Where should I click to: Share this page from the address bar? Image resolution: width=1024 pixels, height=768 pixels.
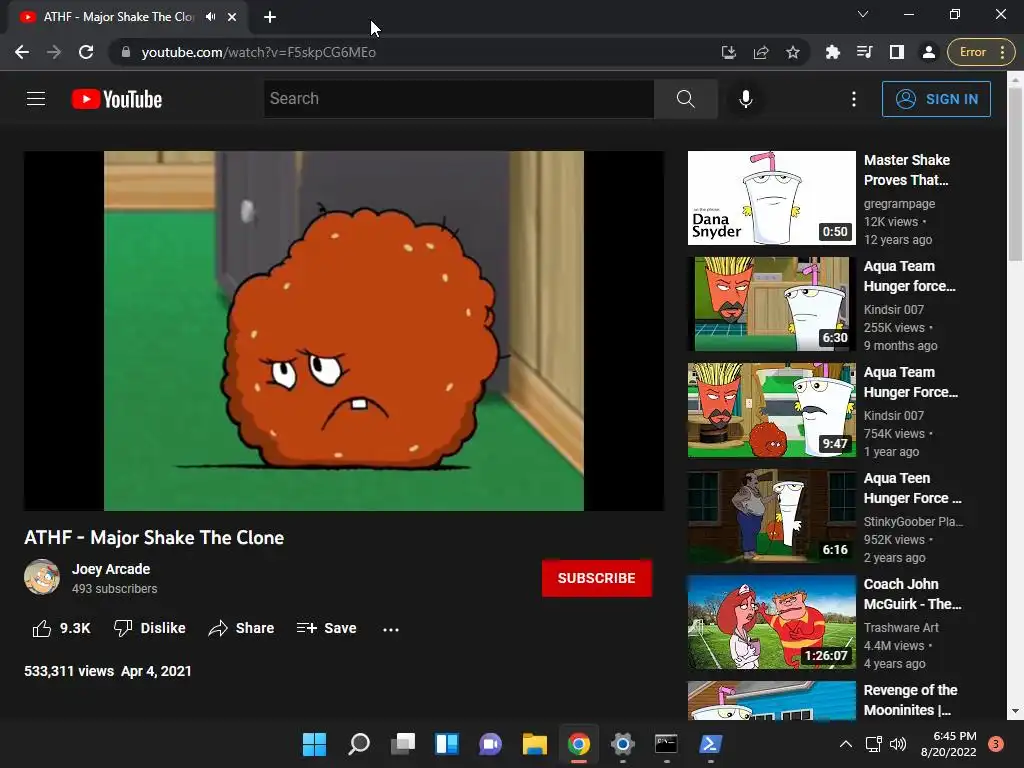click(x=761, y=52)
